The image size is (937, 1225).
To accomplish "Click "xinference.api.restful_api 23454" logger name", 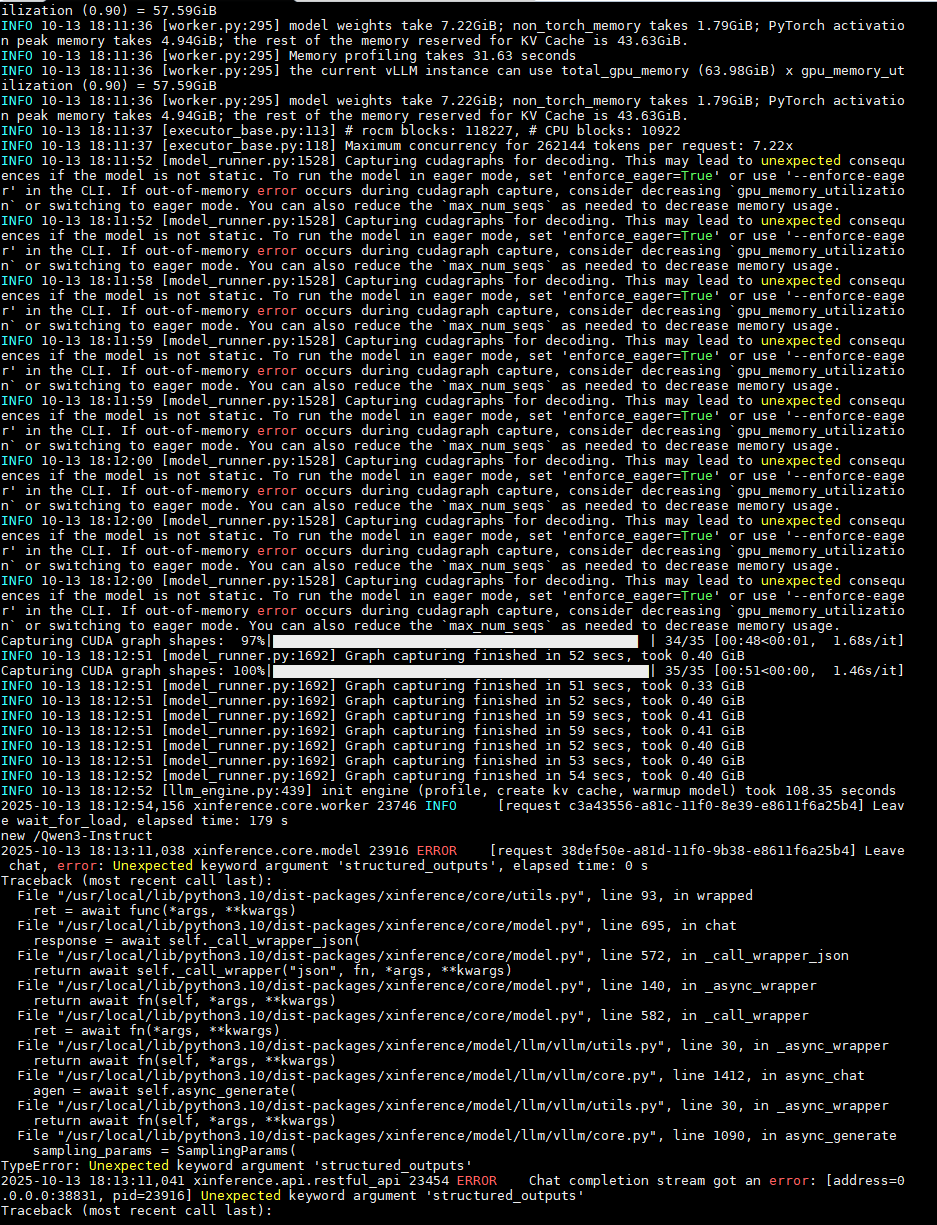I will tap(320, 1181).
